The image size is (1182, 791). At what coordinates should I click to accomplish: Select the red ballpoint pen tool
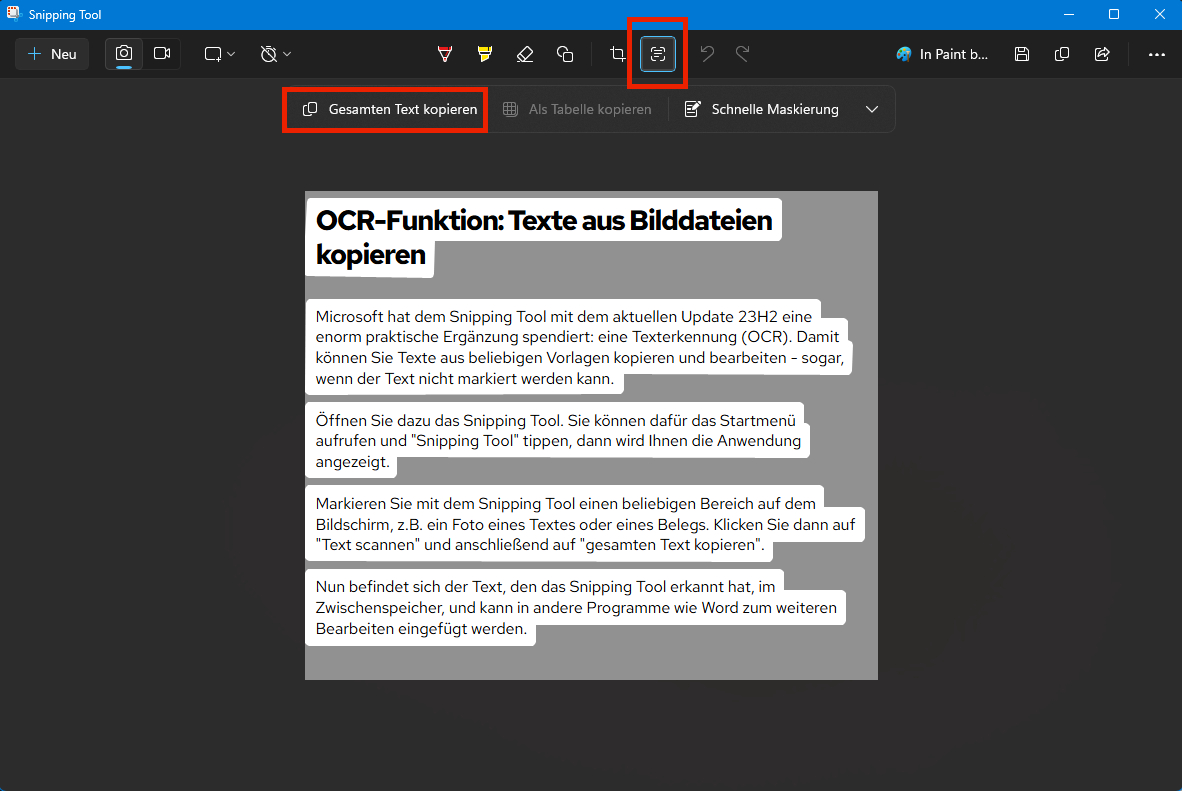445,54
